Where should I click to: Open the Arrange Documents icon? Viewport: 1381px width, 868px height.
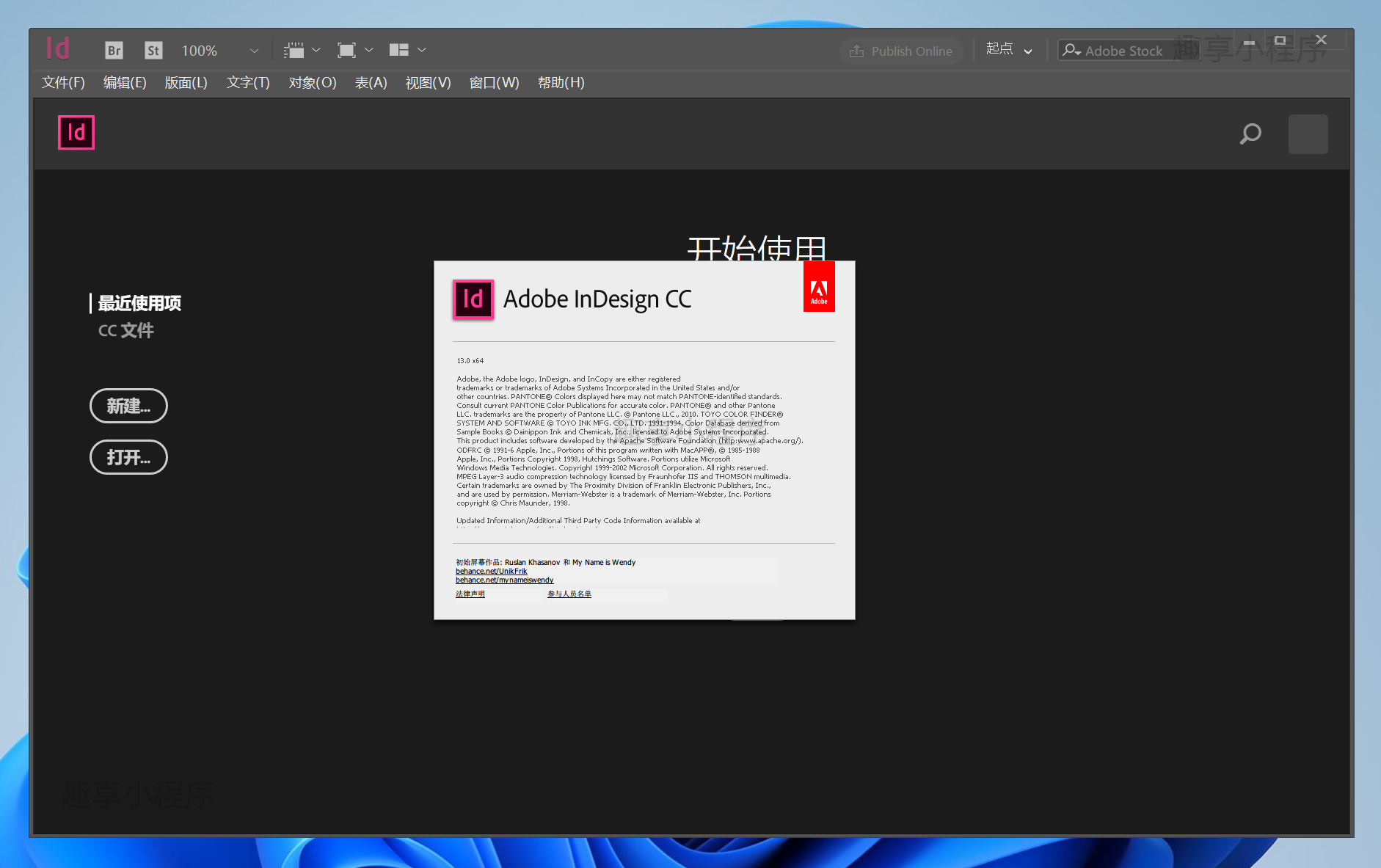click(398, 50)
